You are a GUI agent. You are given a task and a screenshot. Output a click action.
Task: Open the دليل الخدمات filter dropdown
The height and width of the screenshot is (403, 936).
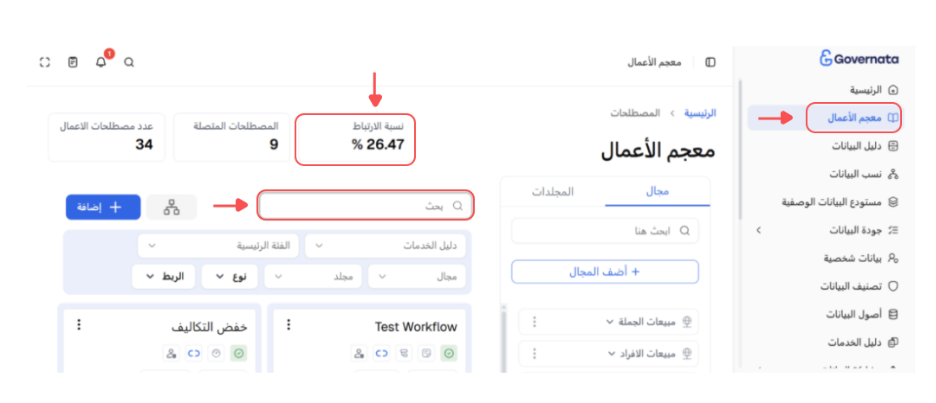click(x=385, y=245)
